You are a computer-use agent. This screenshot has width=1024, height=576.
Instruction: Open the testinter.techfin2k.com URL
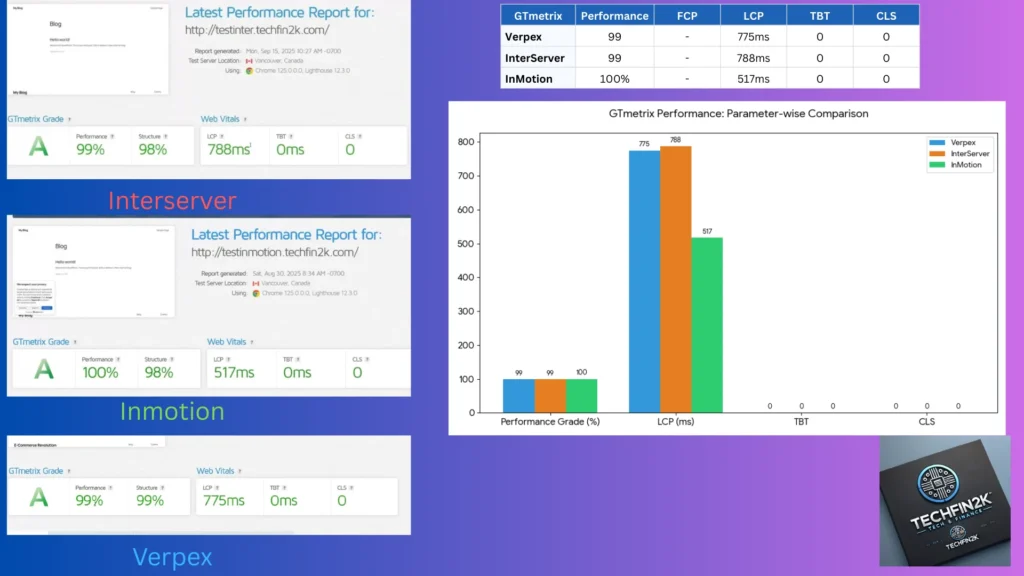pos(257,30)
